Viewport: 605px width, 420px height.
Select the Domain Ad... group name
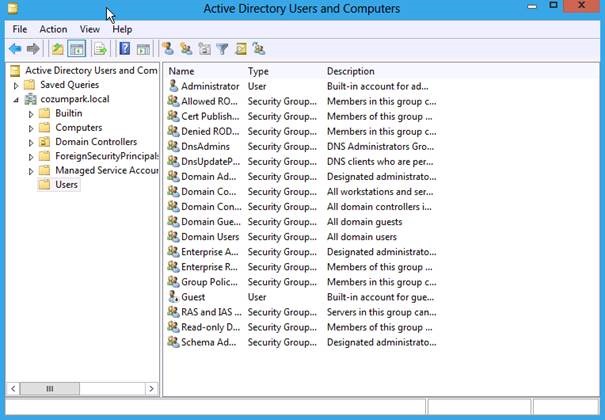point(208,177)
